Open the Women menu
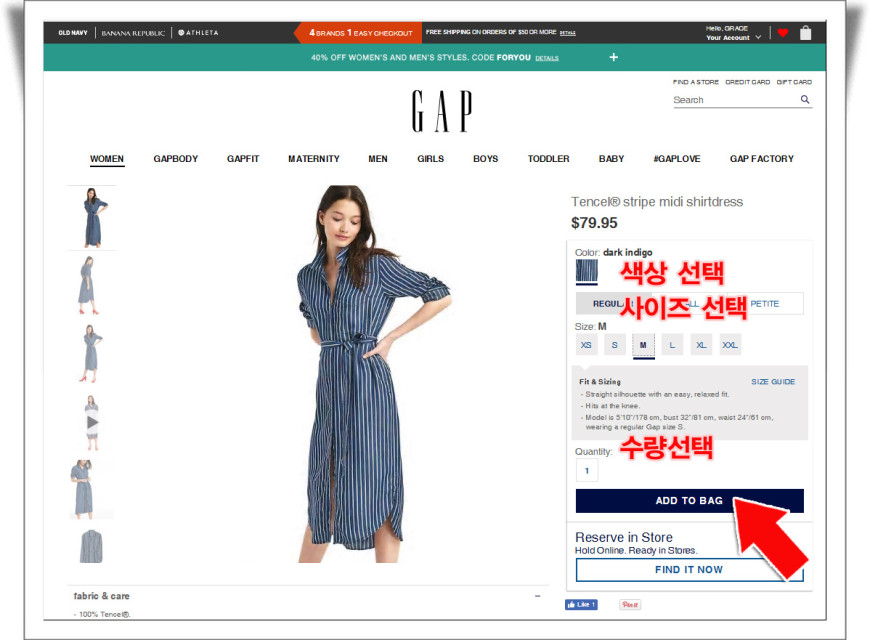 107,159
